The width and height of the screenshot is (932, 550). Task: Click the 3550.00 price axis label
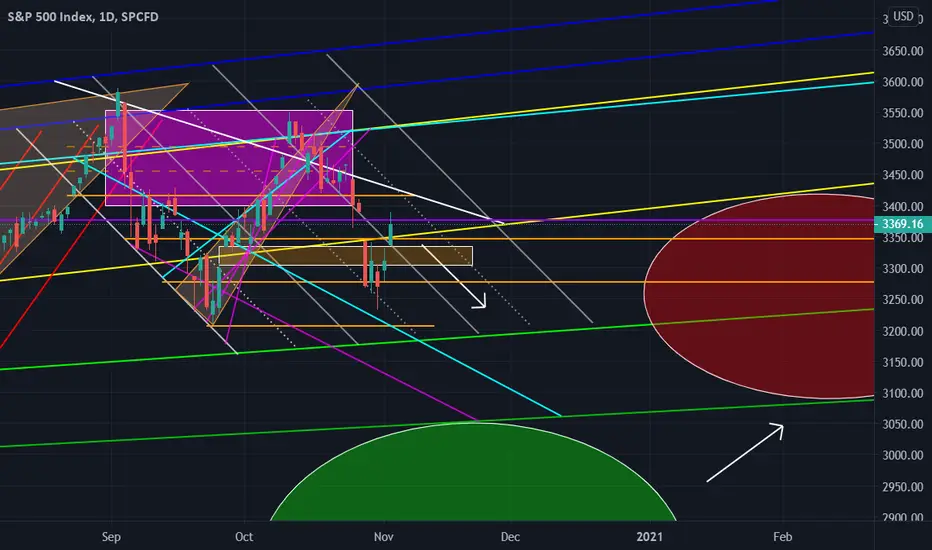(x=903, y=113)
